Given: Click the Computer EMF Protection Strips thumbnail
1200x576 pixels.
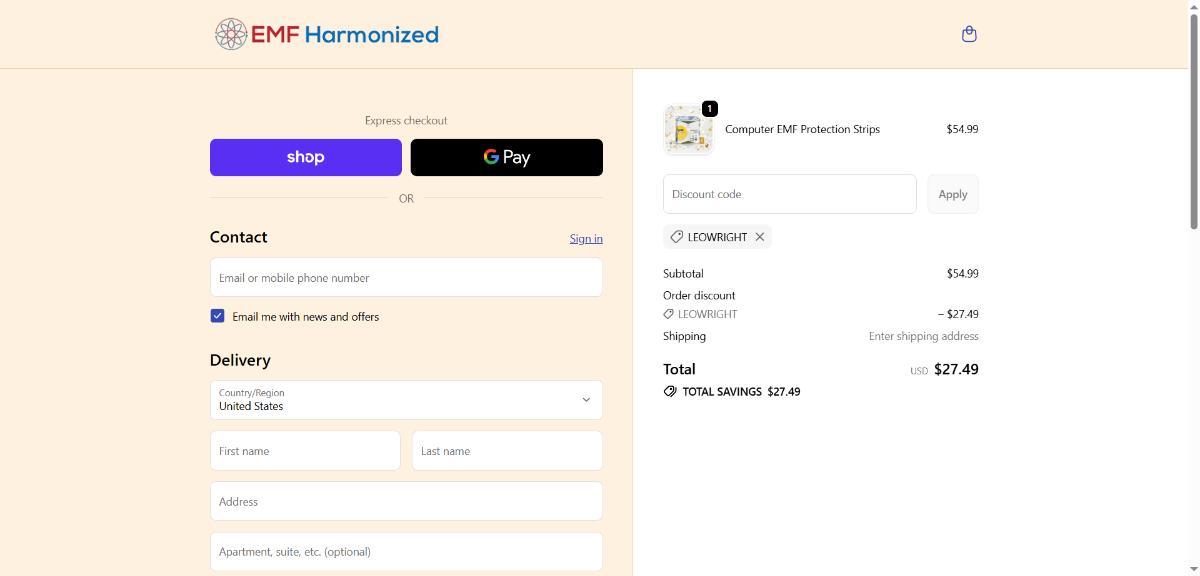Looking at the screenshot, I should [688, 130].
